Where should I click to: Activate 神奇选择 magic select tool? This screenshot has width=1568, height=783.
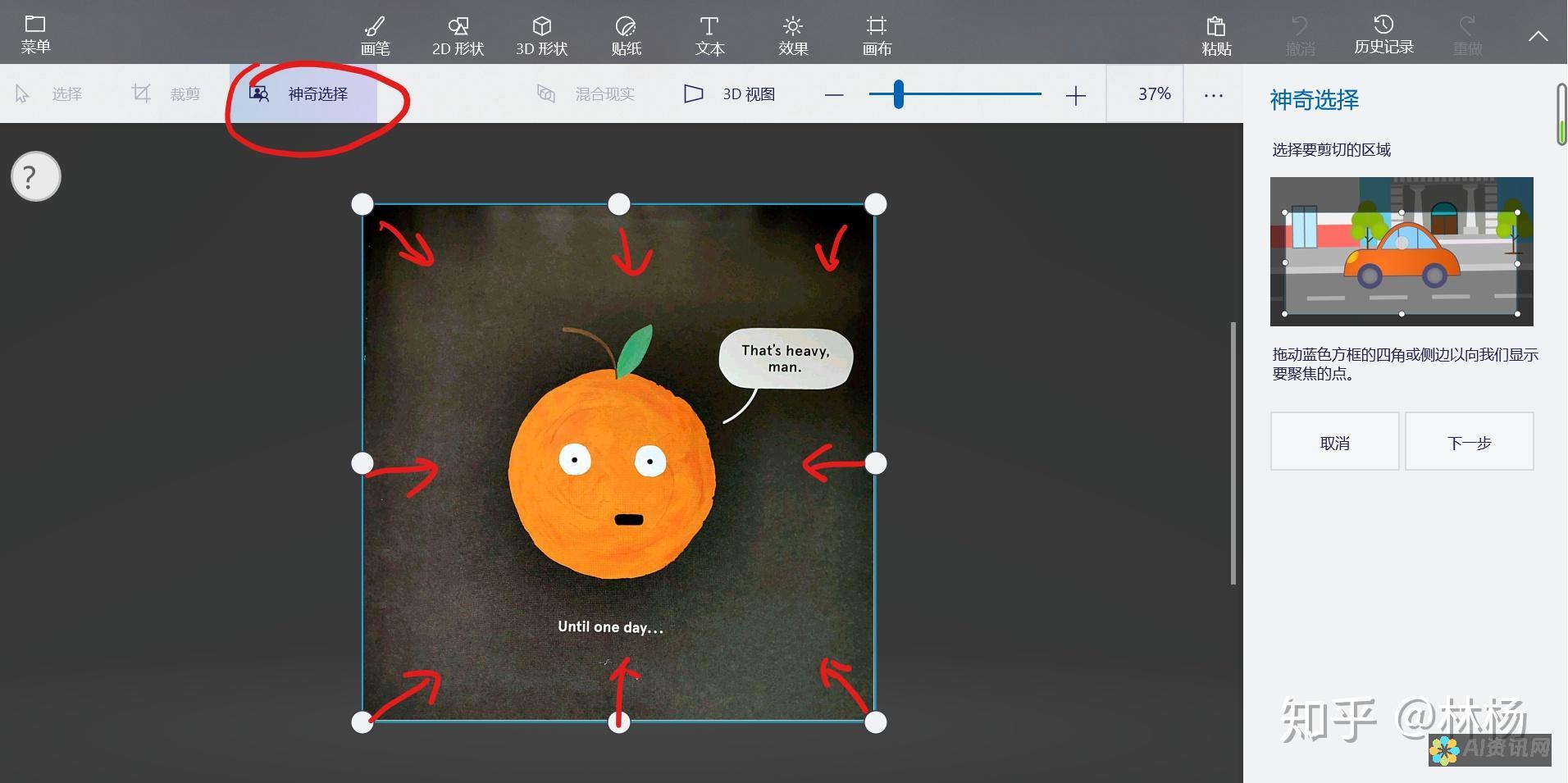tap(303, 93)
